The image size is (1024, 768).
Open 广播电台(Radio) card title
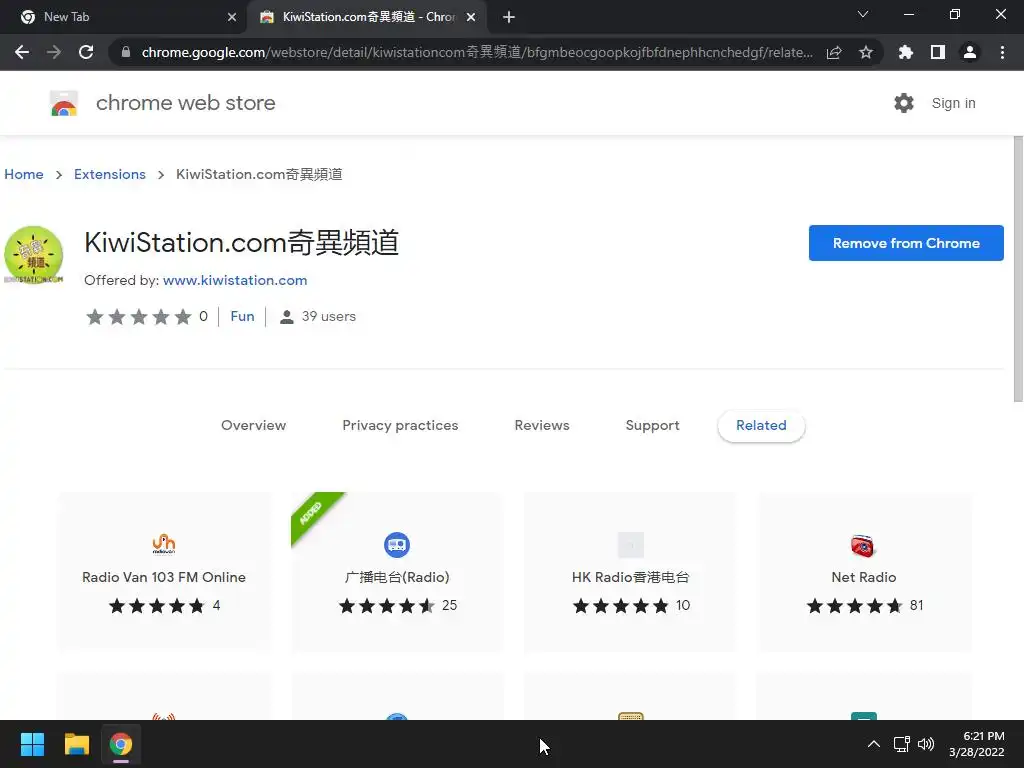click(x=397, y=577)
